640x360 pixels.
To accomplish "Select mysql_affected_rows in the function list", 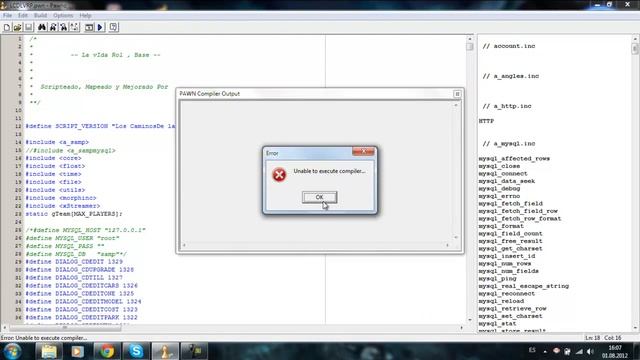I will click(514, 158).
